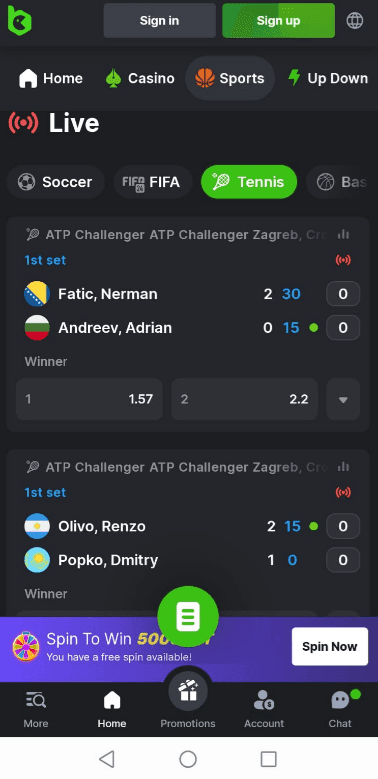Open the Chat bubble icon
The image size is (378, 779).
[x=340, y=701]
